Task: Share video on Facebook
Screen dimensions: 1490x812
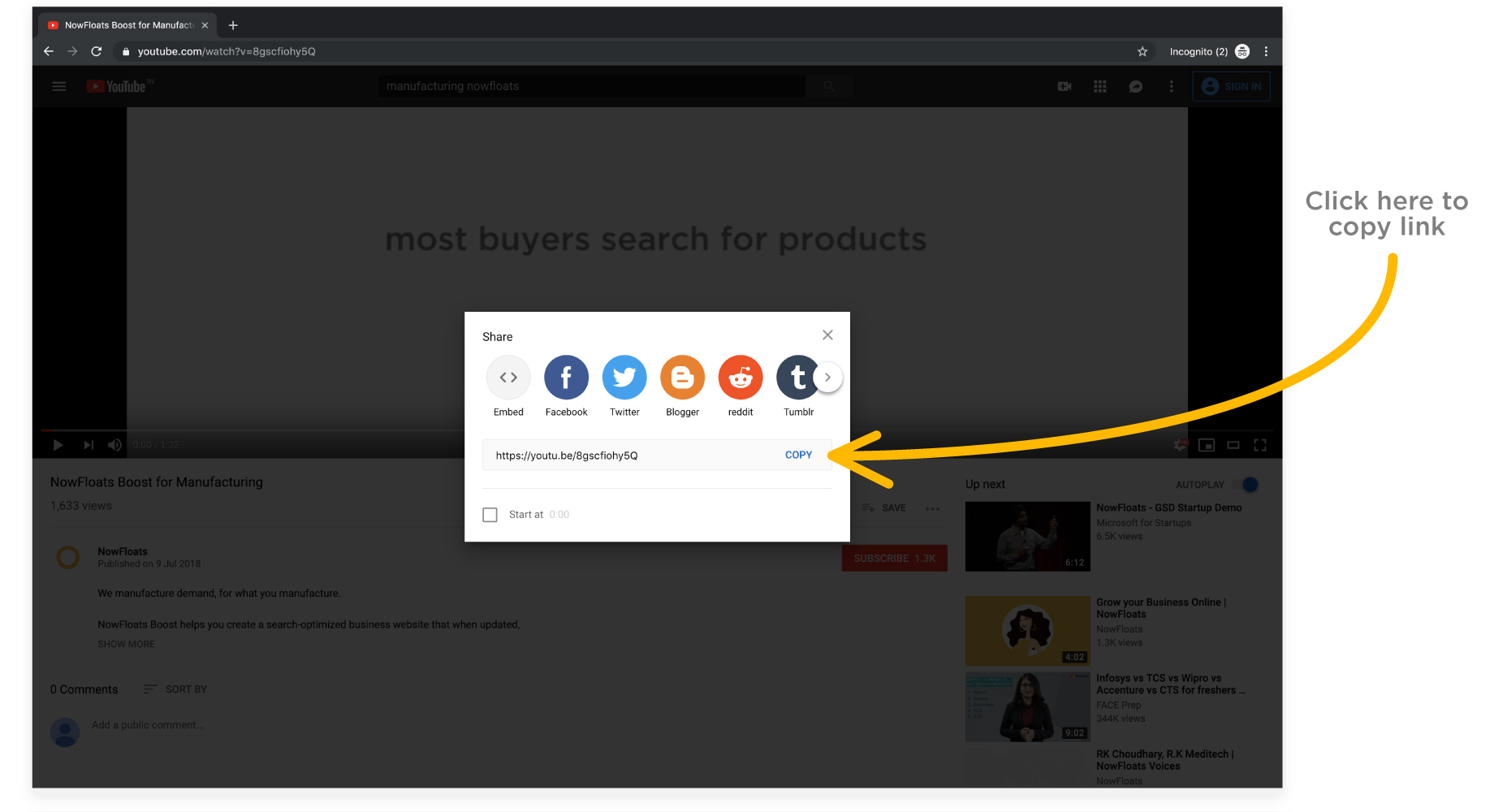Action: pyautogui.click(x=566, y=377)
